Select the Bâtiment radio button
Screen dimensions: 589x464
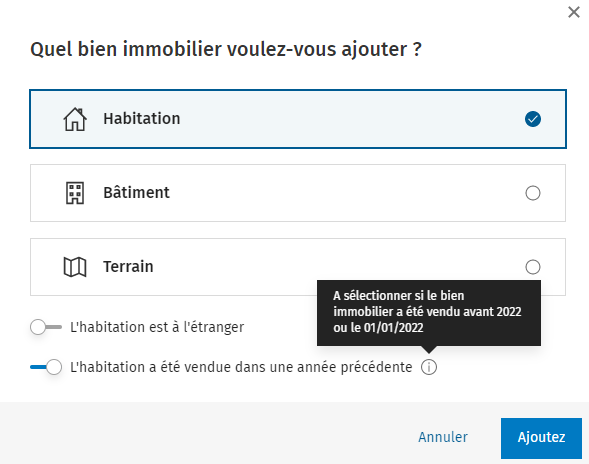(533, 193)
